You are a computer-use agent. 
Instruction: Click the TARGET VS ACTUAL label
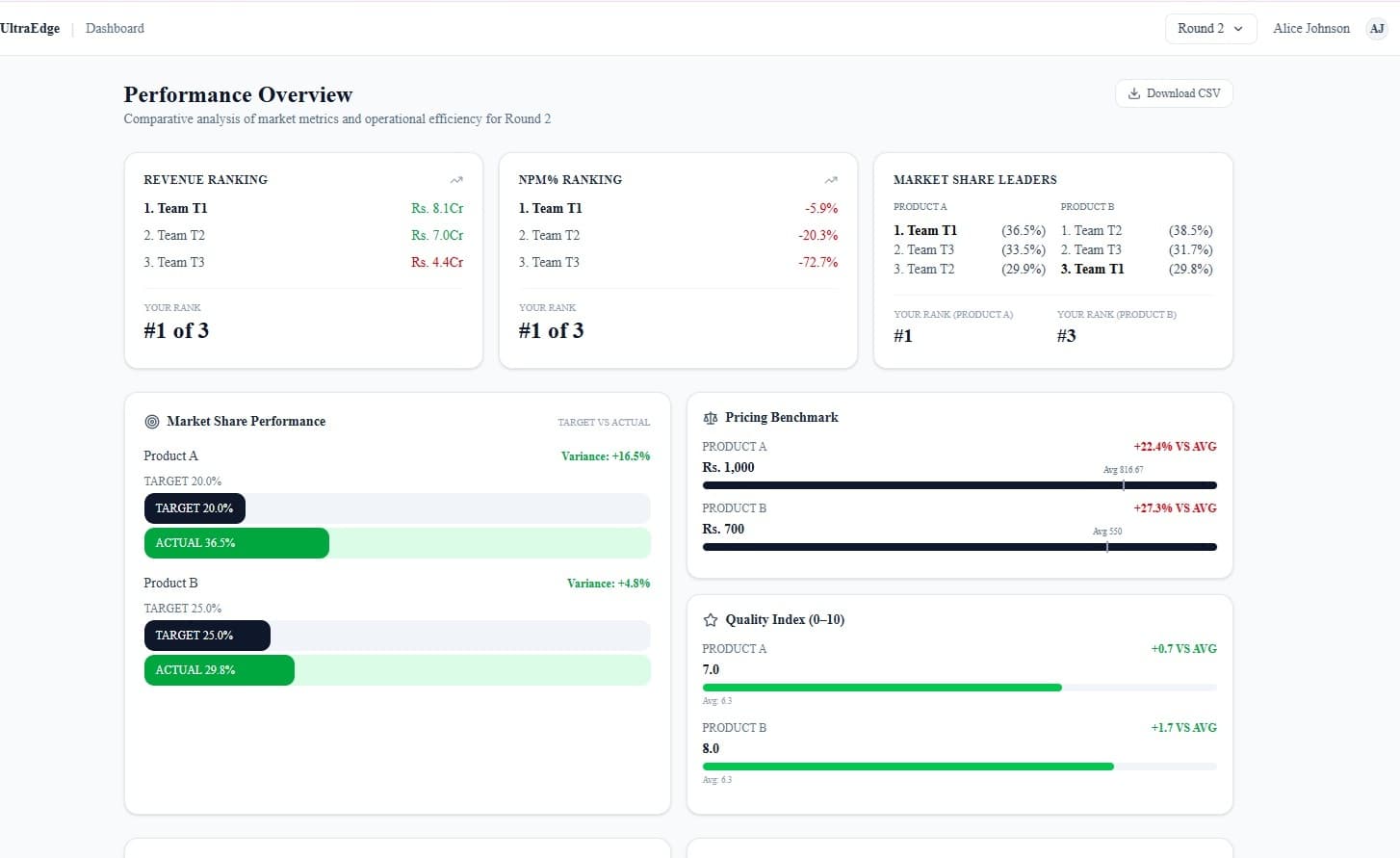604,423
